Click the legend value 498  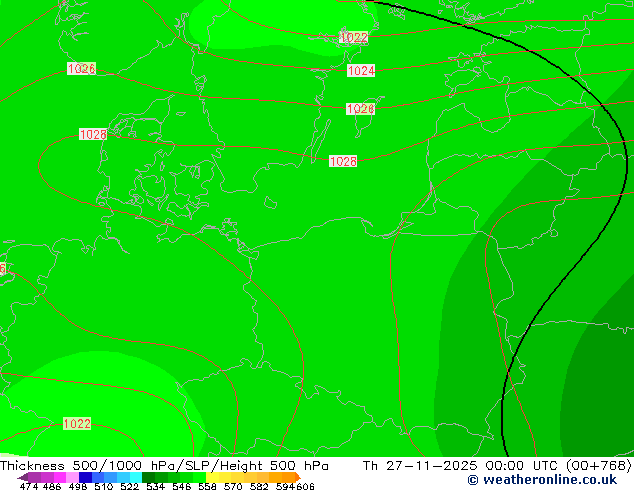coord(78,486)
